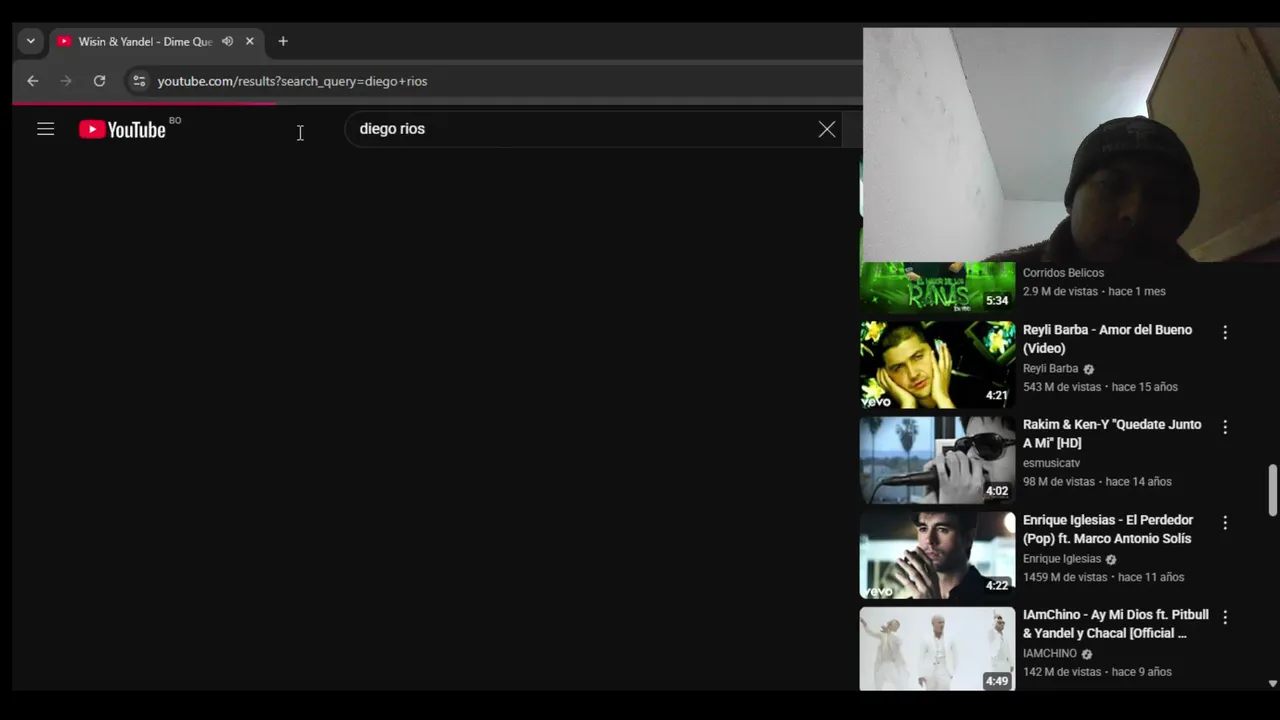
Task: Clear the search box with X
Action: pyautogui.click(x=827, y=129)
